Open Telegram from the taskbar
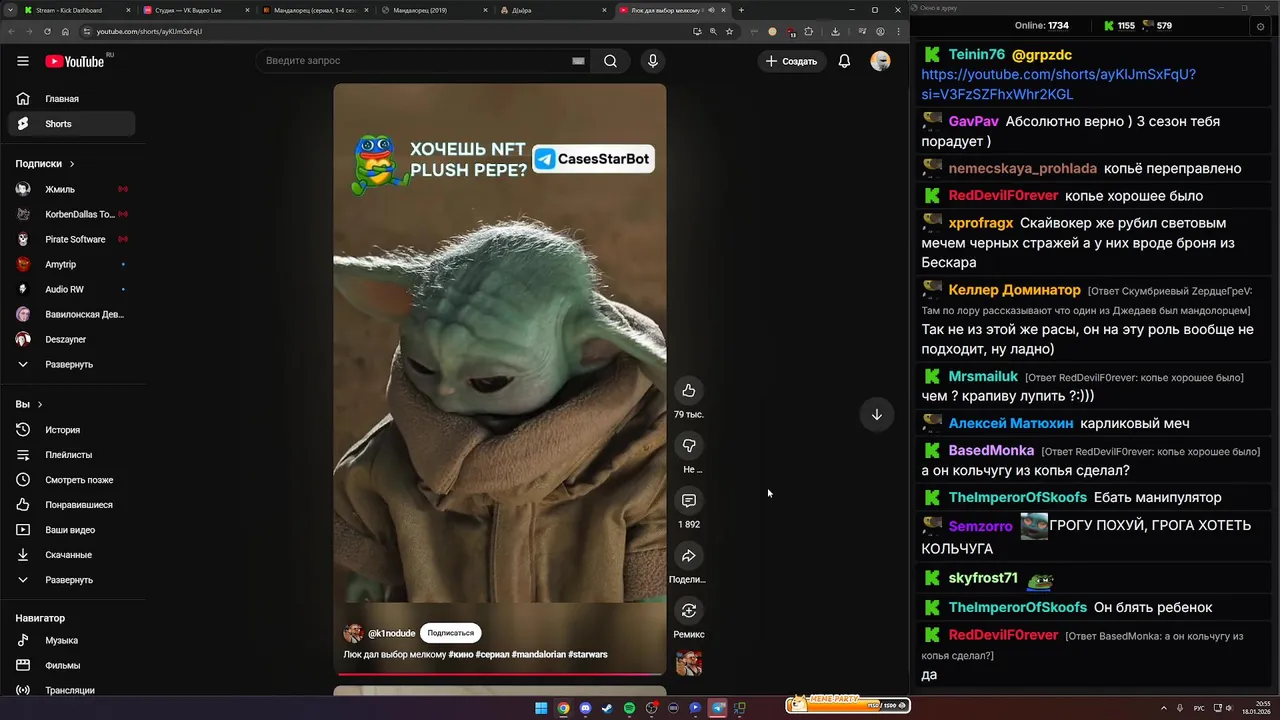 [717, 708]
